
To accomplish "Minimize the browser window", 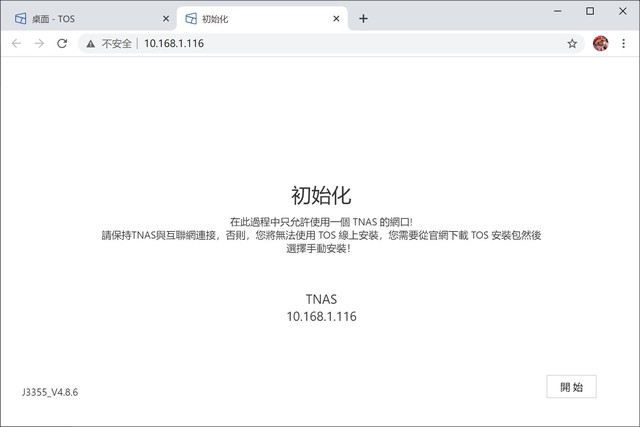I will pos(558,11).
